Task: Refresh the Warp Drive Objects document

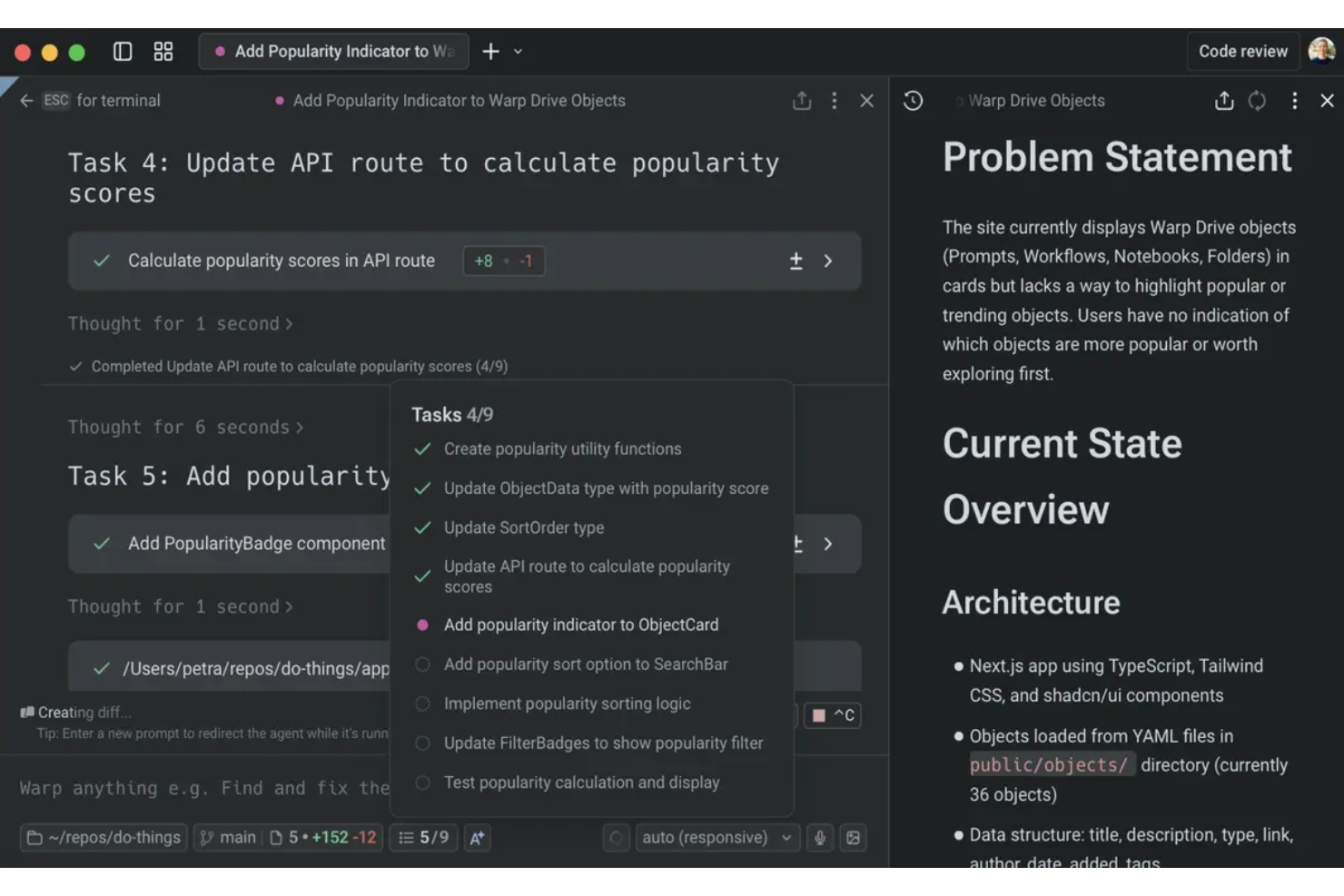Action: tap(1257, 101)
